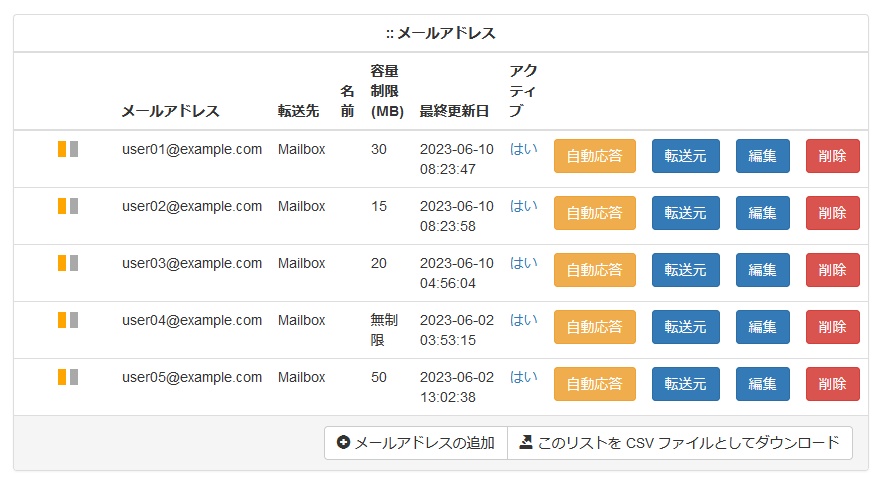This screenshot has width=884, height=490.
Task: Open 自動応答 settings for user01@example.com
Action: [595, 156]
